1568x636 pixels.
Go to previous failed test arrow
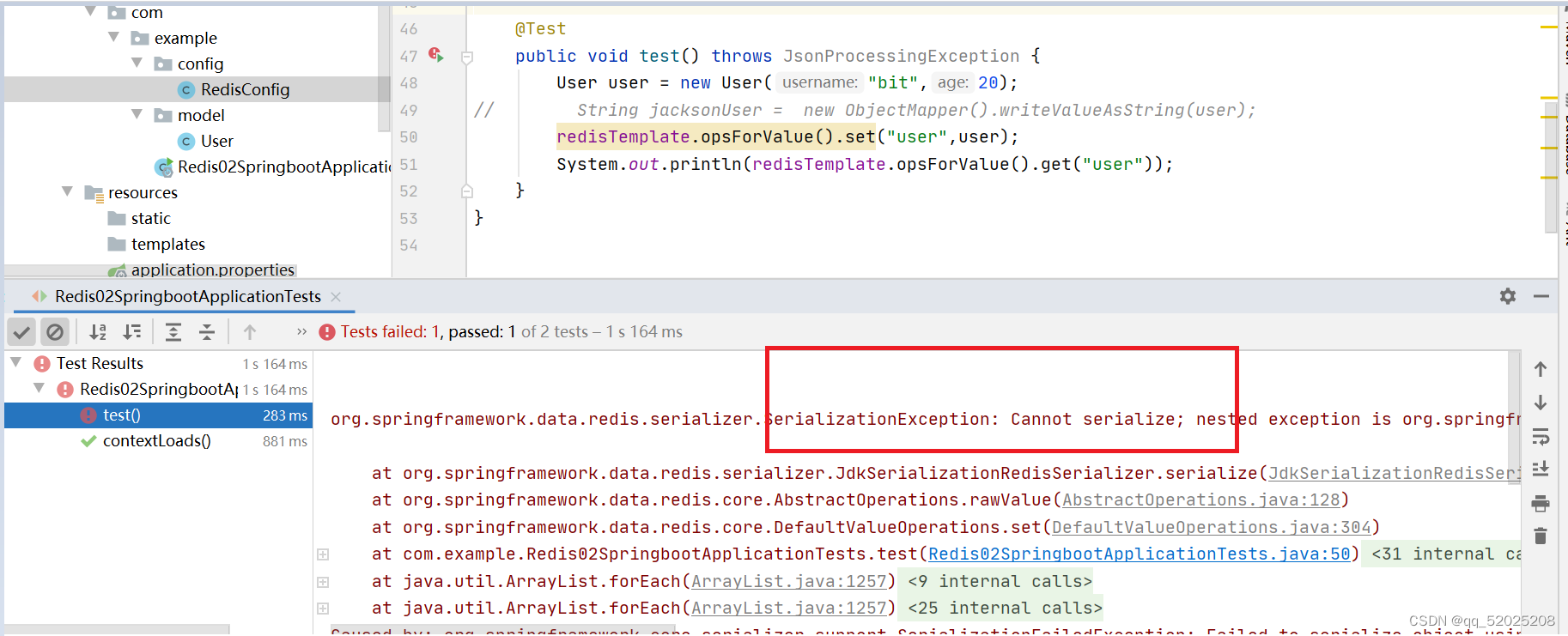click(x=250, y=332)
